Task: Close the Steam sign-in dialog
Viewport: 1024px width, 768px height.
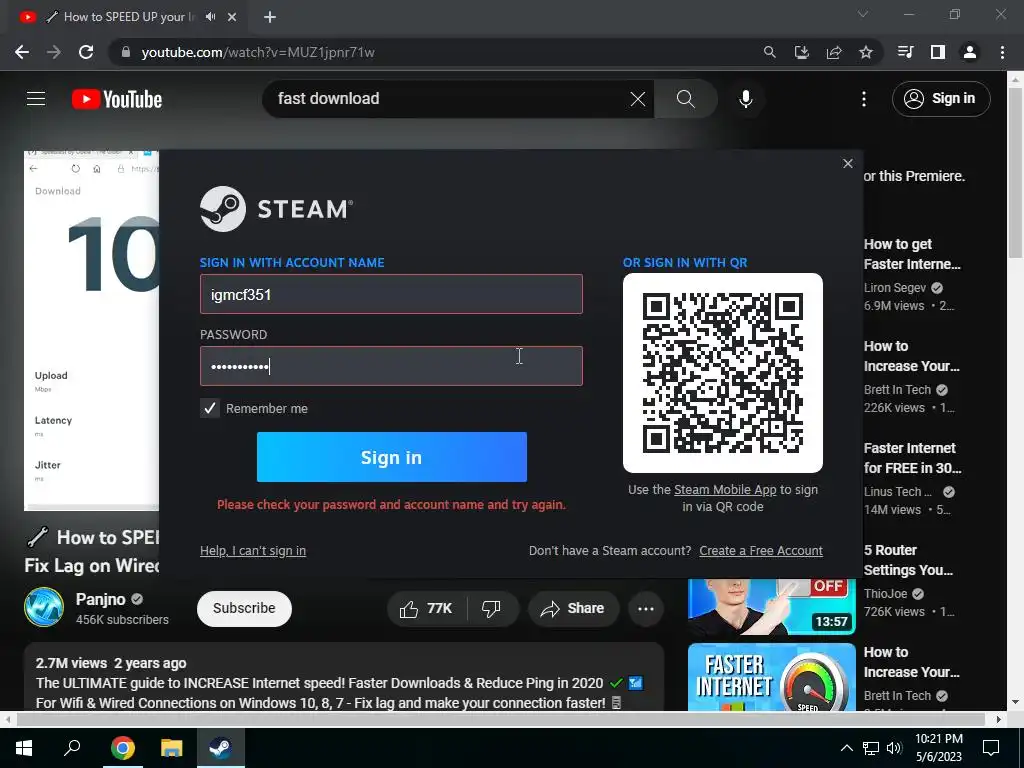Action: (x=848, y=163)
